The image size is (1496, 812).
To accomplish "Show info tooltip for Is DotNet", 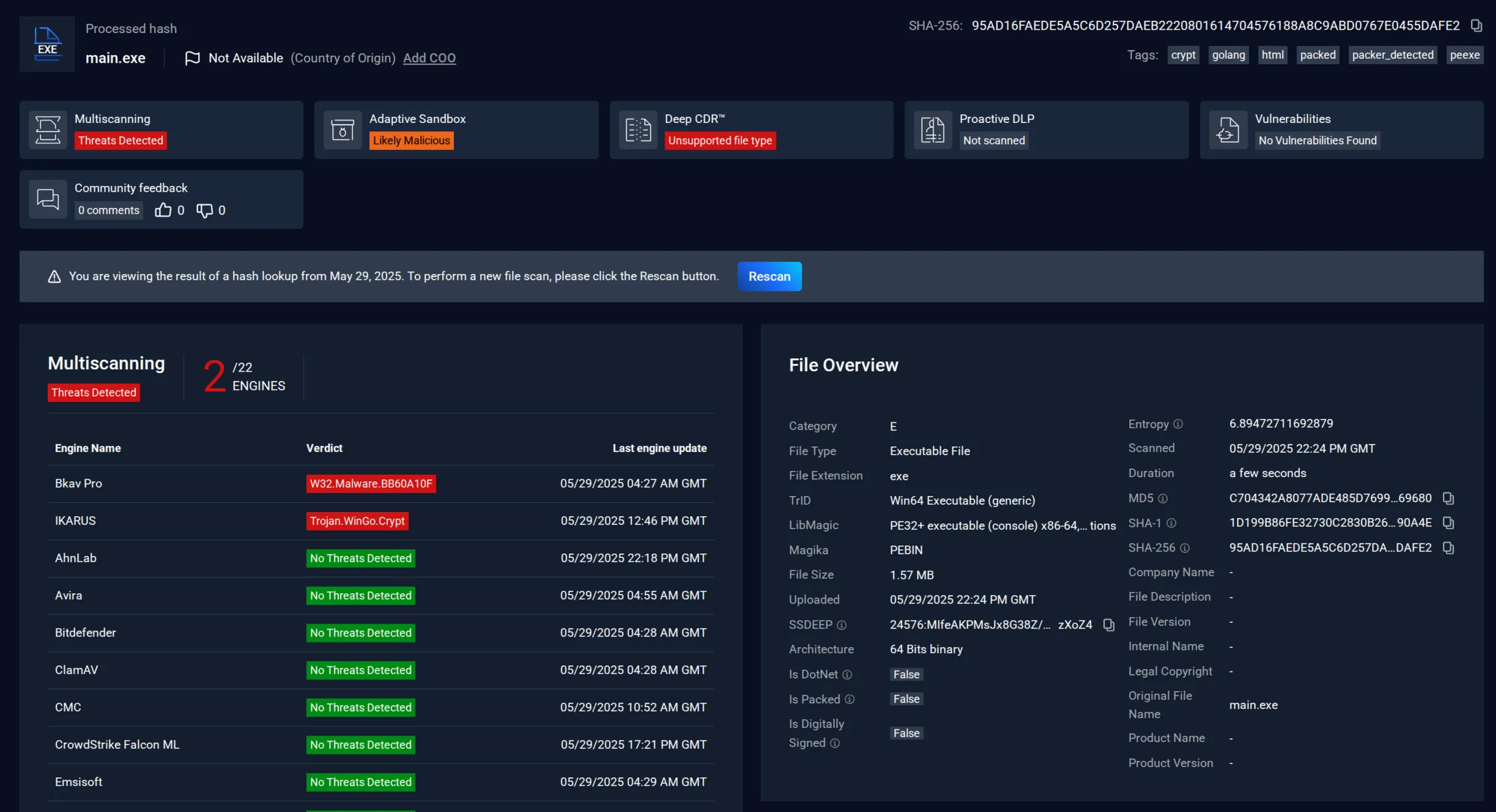I will (x=847, y=674).
